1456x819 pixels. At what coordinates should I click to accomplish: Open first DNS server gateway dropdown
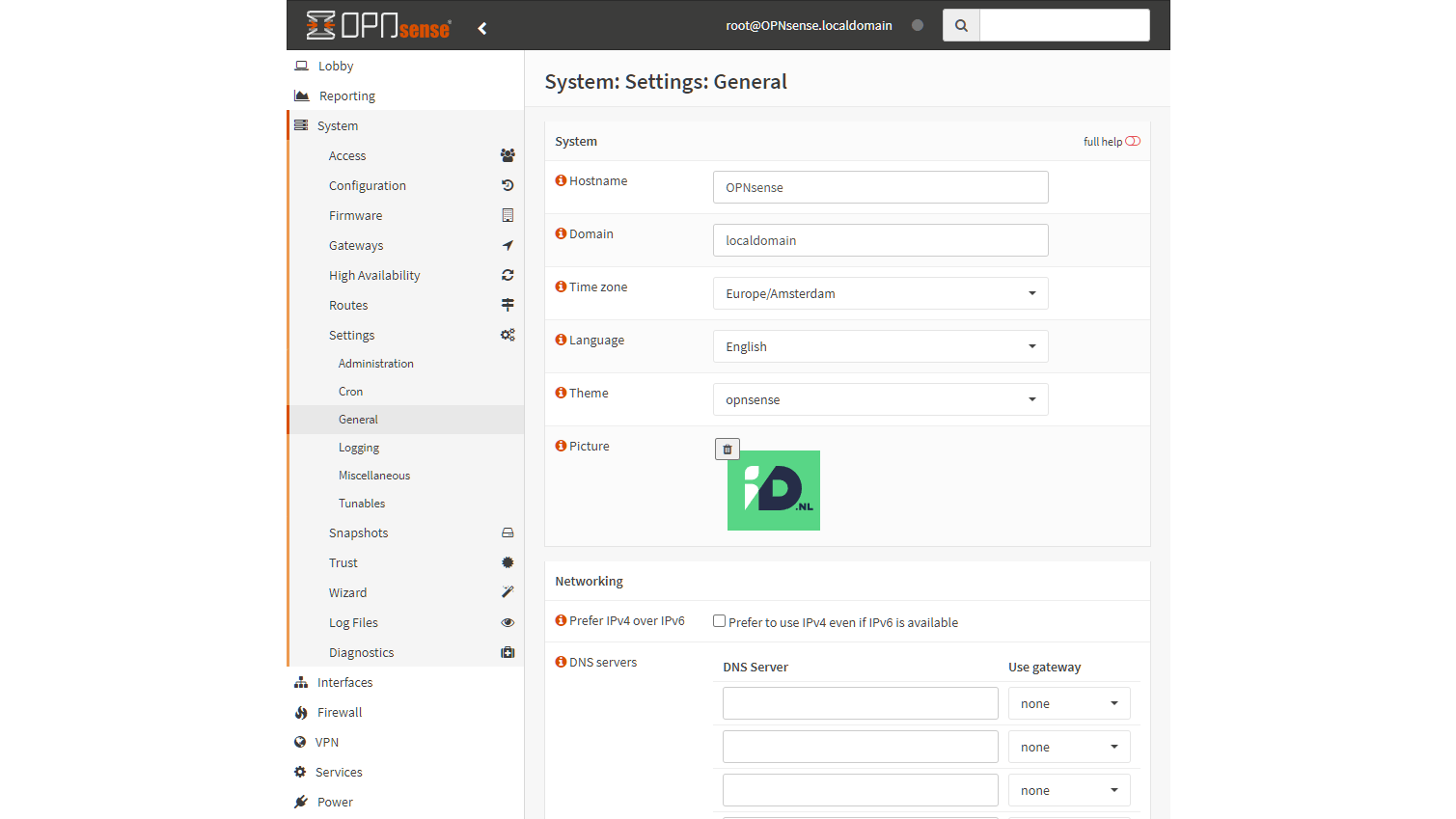tap(1069, 703)
